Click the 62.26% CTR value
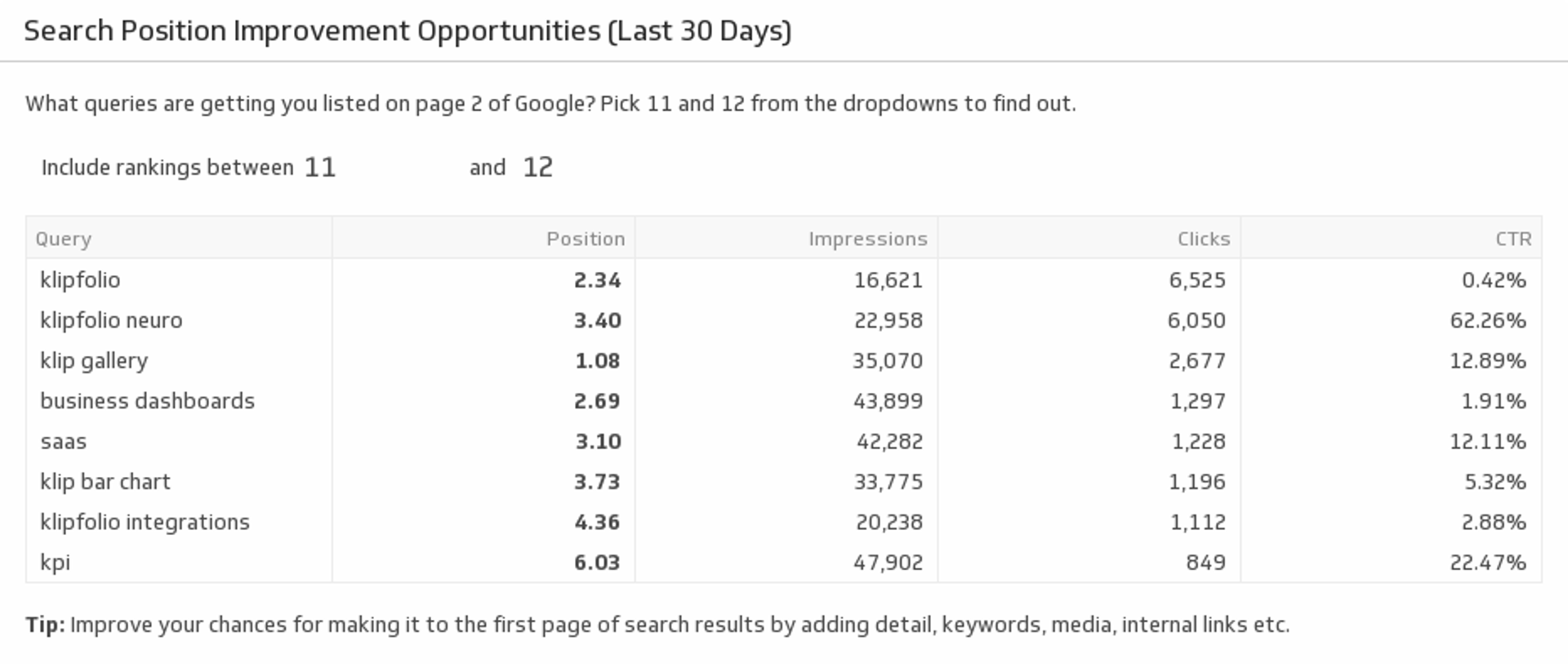Image resolution: width=1568 pixels, height=664 pixels. (x=1487, y=320)
